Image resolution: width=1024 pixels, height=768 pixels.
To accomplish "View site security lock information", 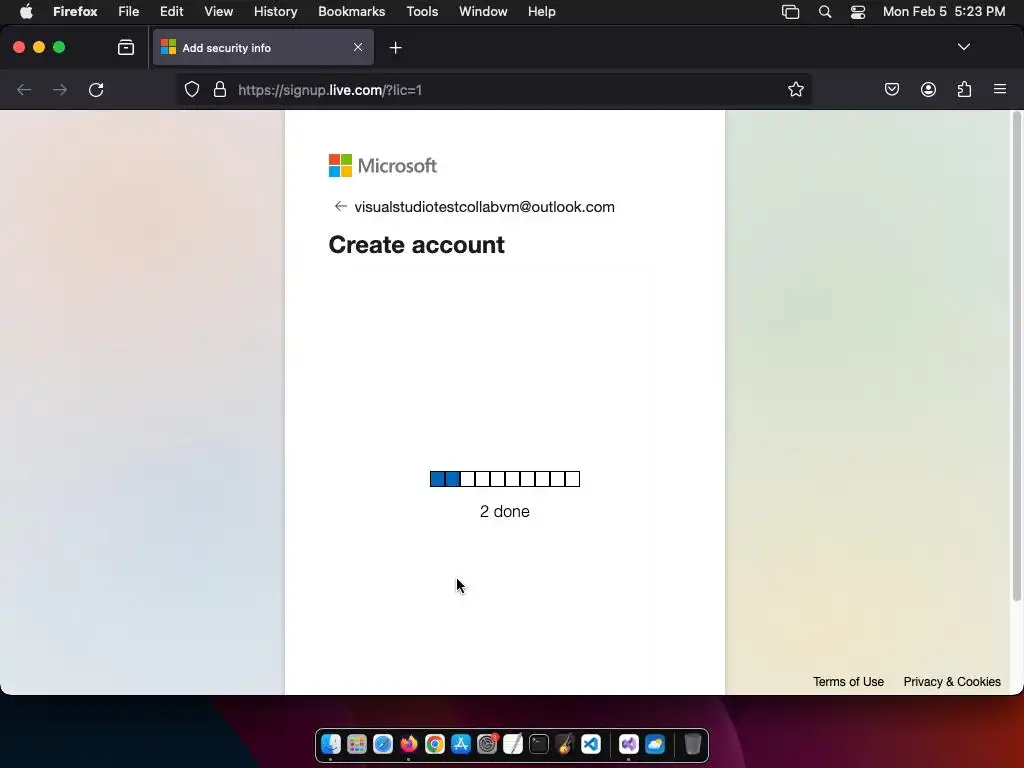I will coord(220,89).
